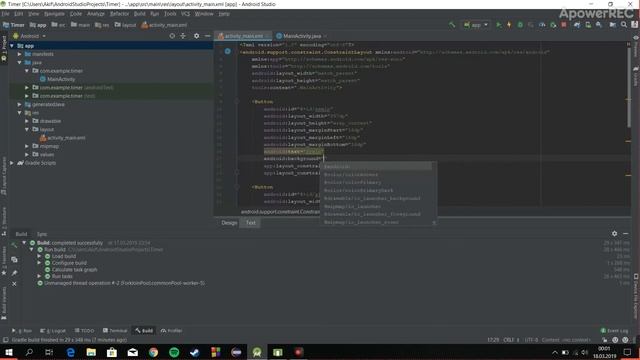Click the Debug app bug icon
Viewport: 640px width, 360px height.
(520, 25)
